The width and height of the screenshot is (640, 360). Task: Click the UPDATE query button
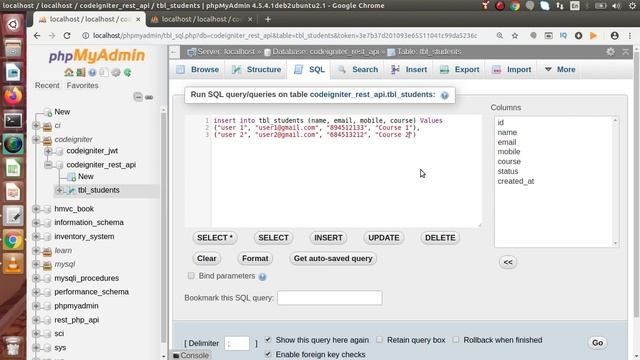384,238
